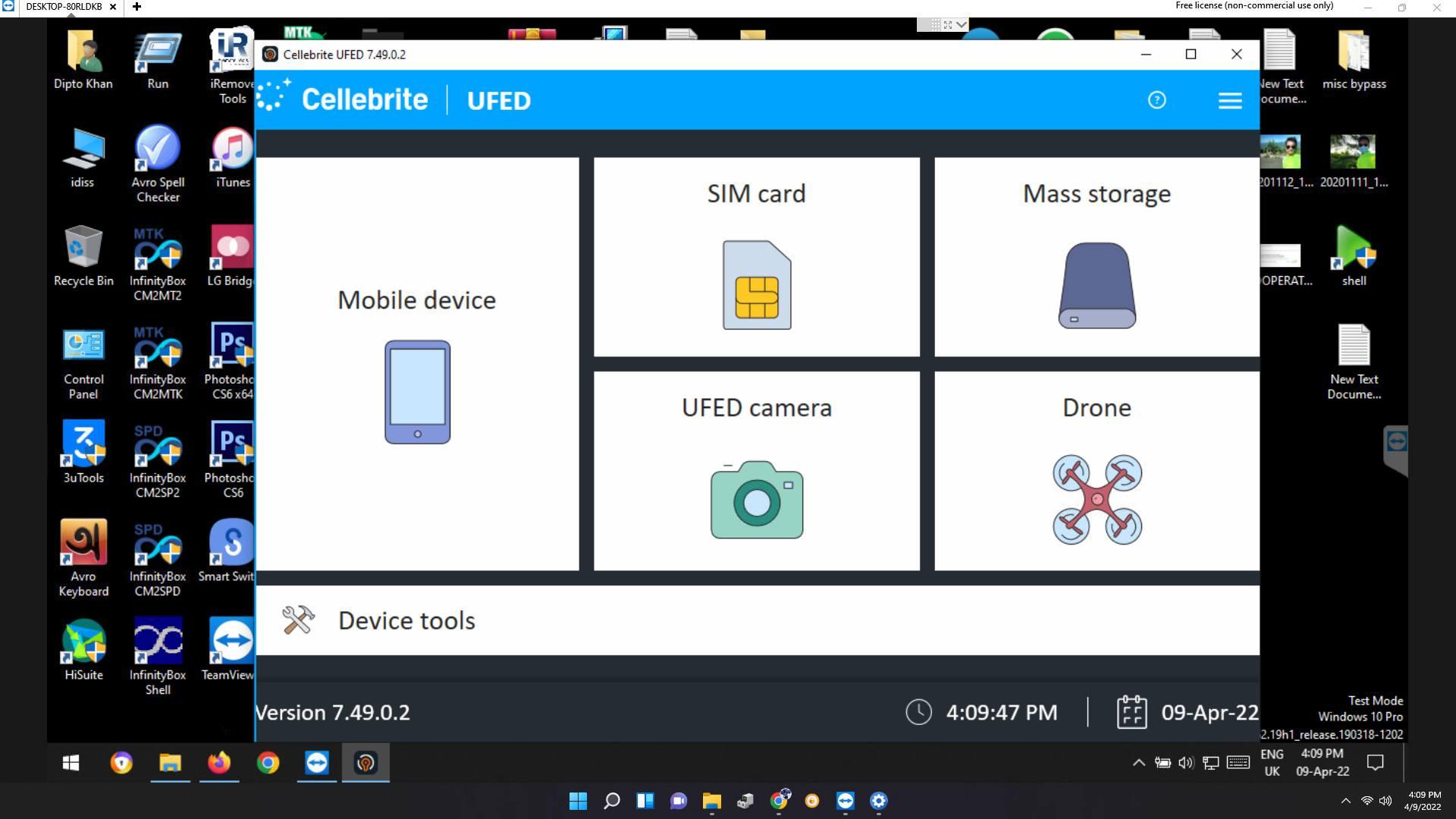Image resolution: width=1456 pixels, height=819 pixels.
Task: Select the shell desktop shortcut
Action: click(x=1354, y=256)
